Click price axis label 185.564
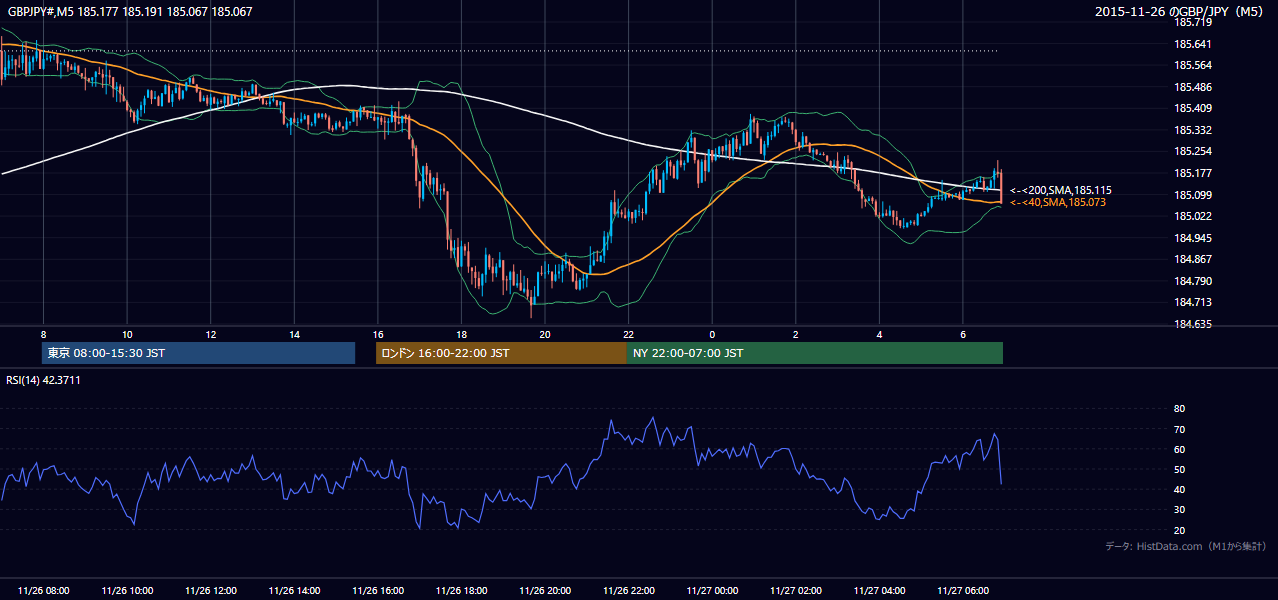Screen dimensions: 1278x600 click(x=1193, y=66)
